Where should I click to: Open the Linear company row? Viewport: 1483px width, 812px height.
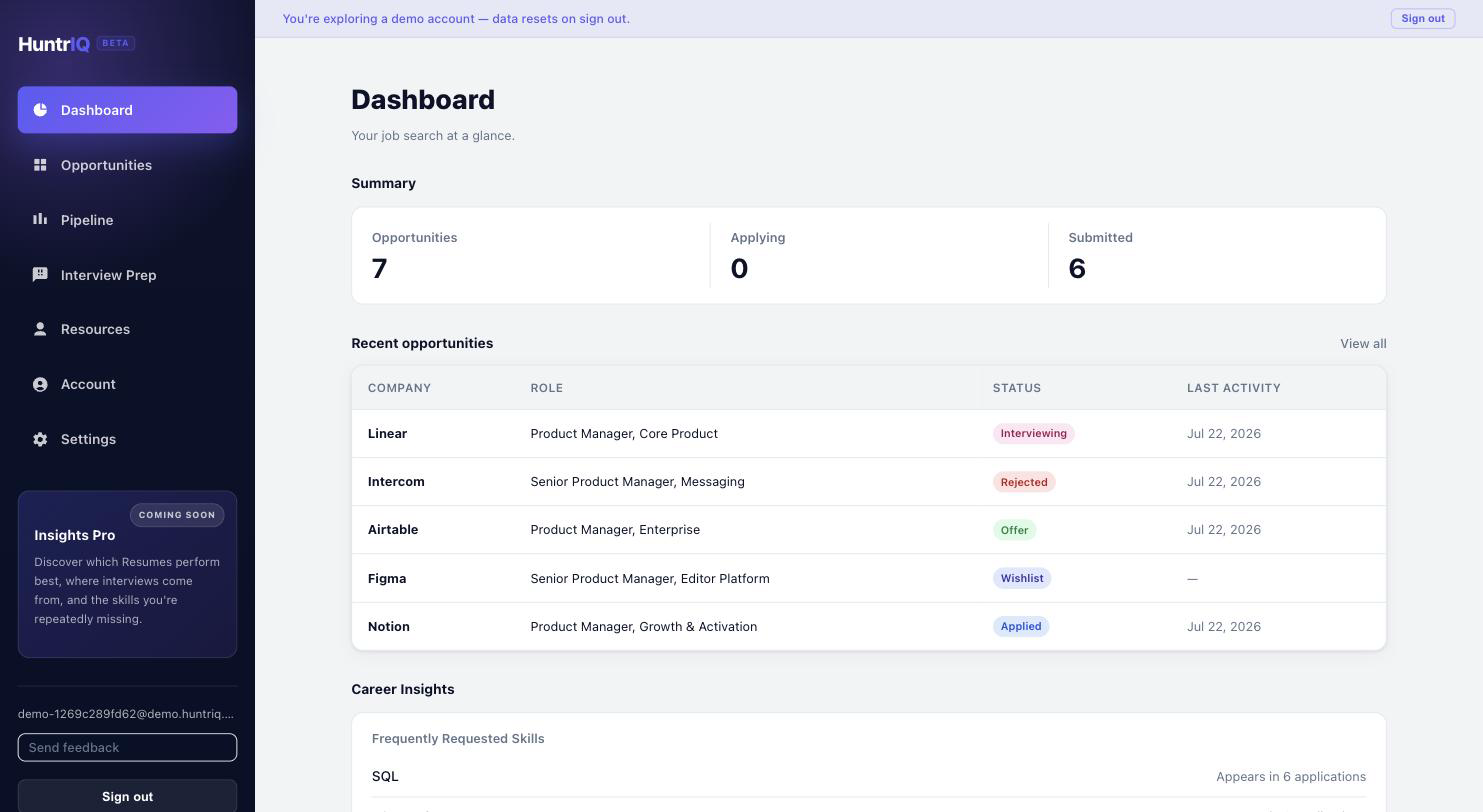pyautogui.click(x=868, y=433)
